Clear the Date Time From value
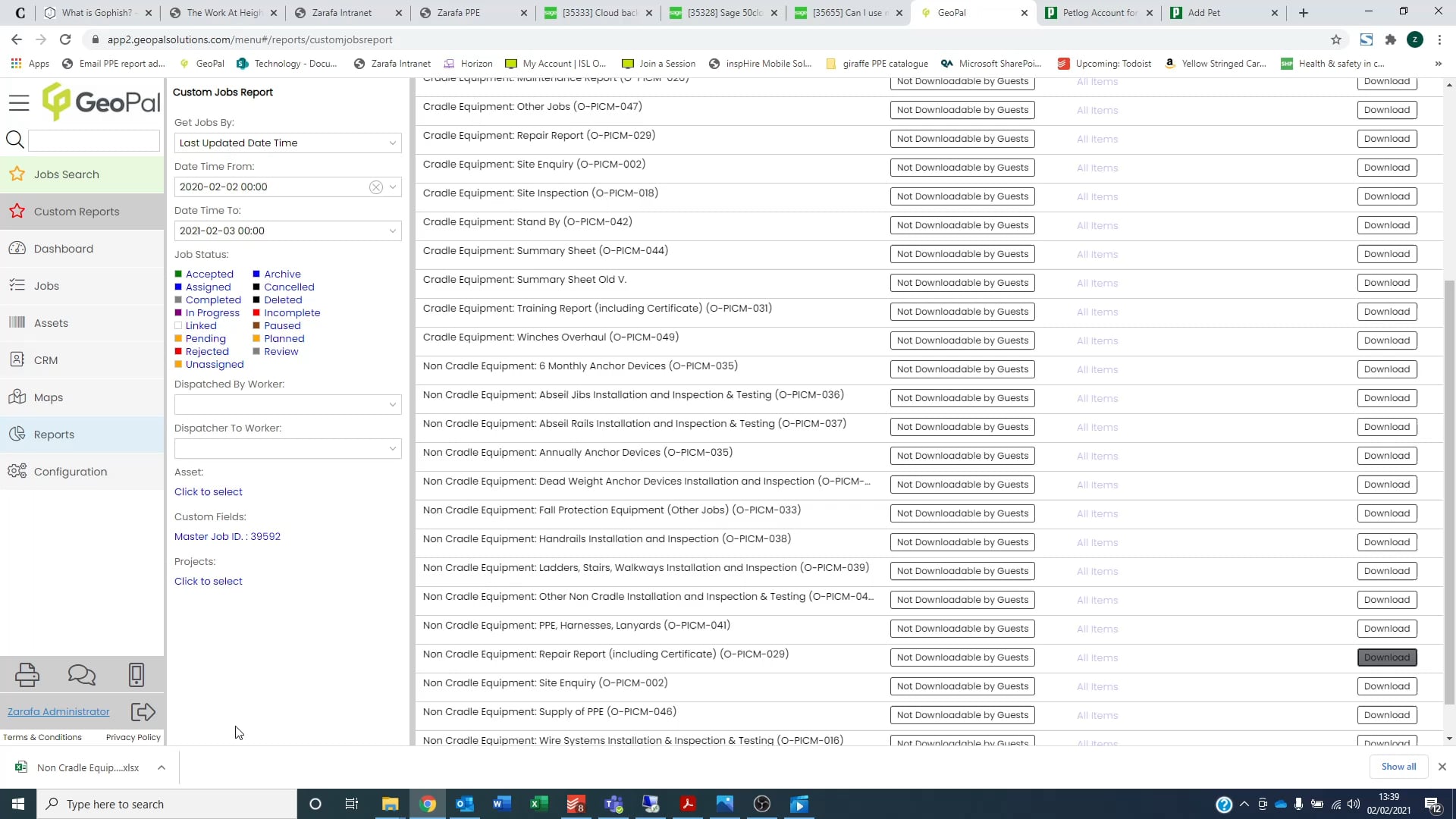Viewport: 1456px width, 819px height. (x=375, y=187)
